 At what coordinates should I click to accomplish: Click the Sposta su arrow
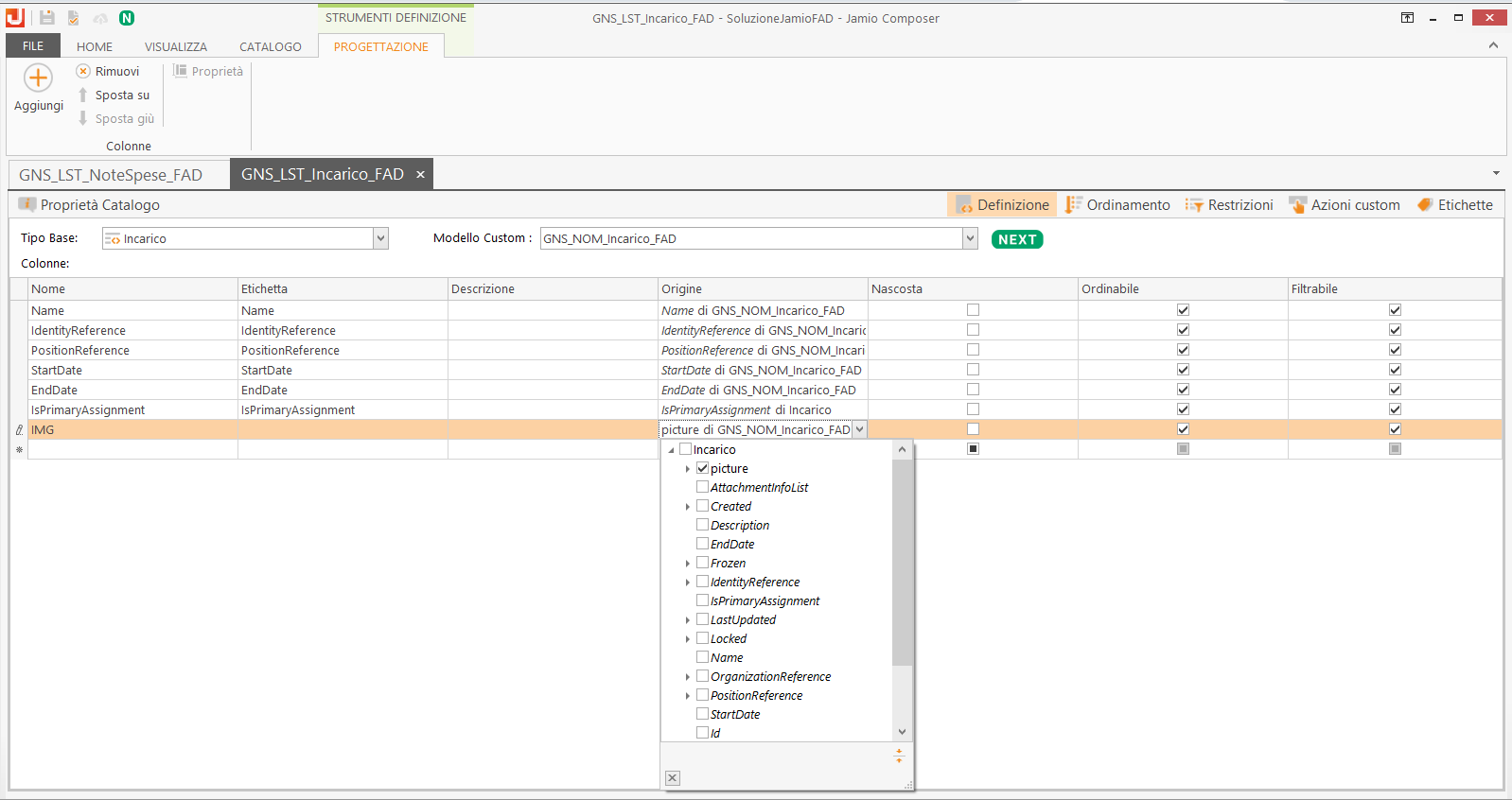point(83,95)
